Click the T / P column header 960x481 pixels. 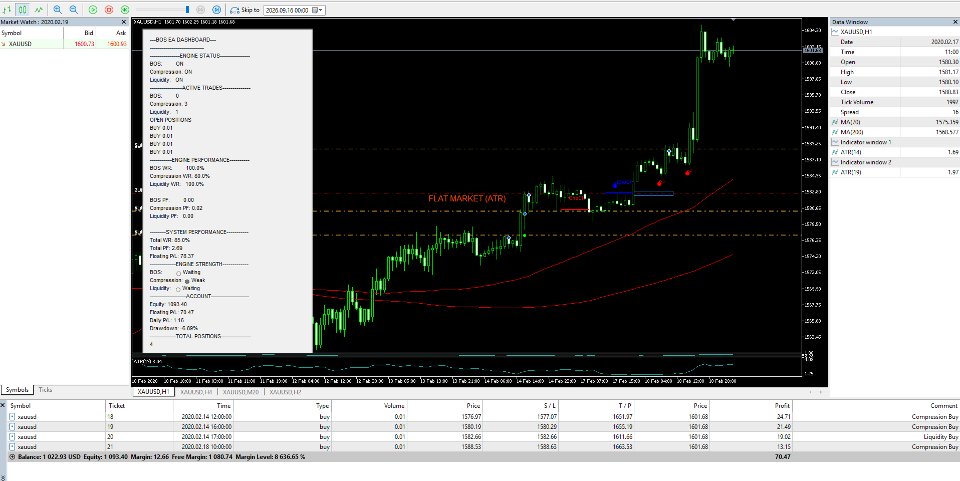[625, 406]
